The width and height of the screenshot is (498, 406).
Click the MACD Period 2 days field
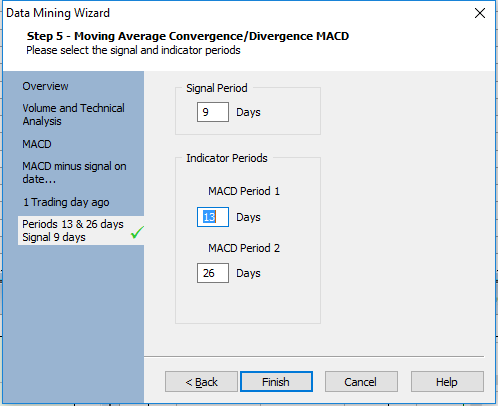(x=213, y=273)
